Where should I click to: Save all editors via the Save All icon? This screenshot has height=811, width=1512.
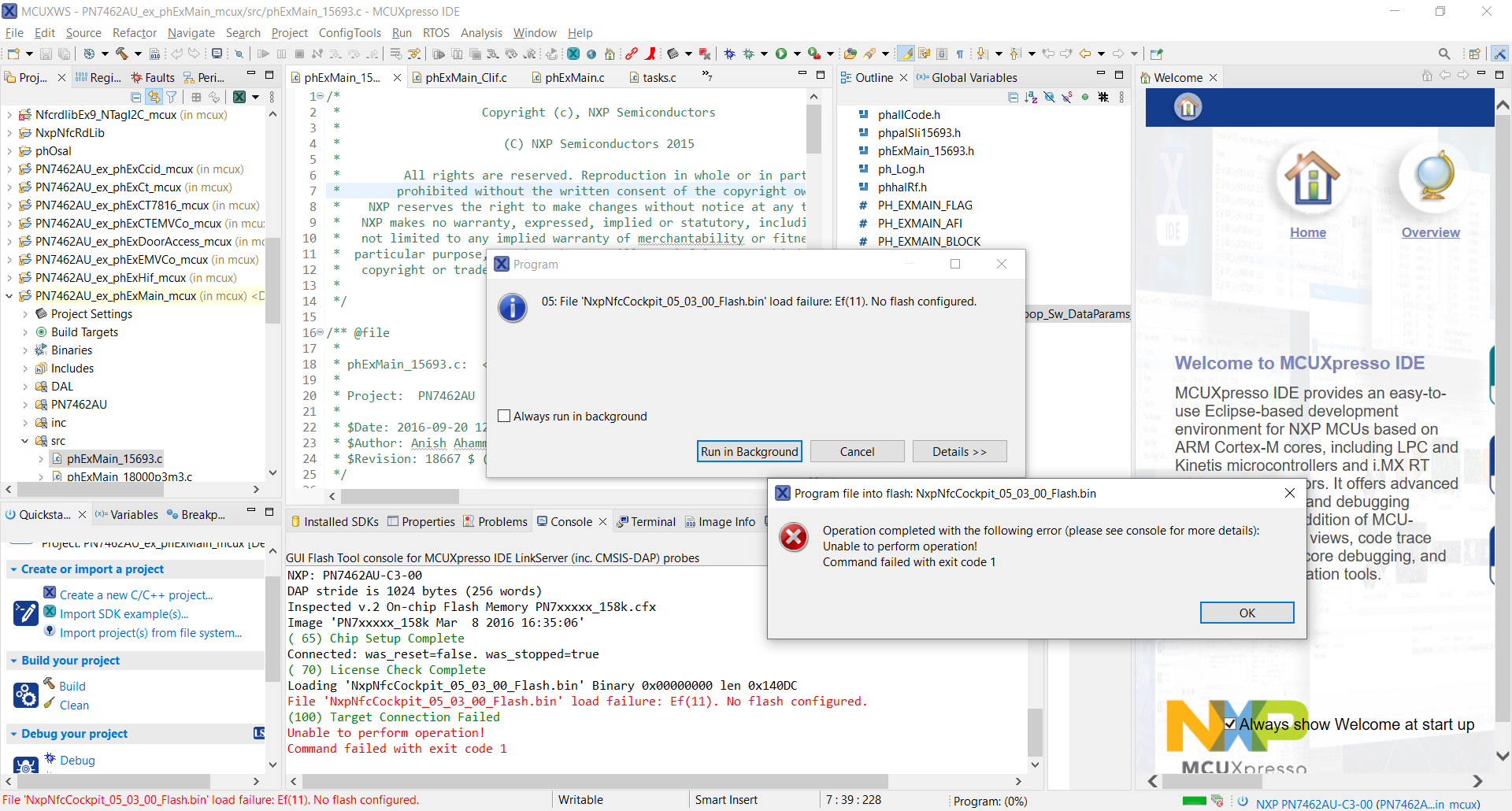coord(65,54)
